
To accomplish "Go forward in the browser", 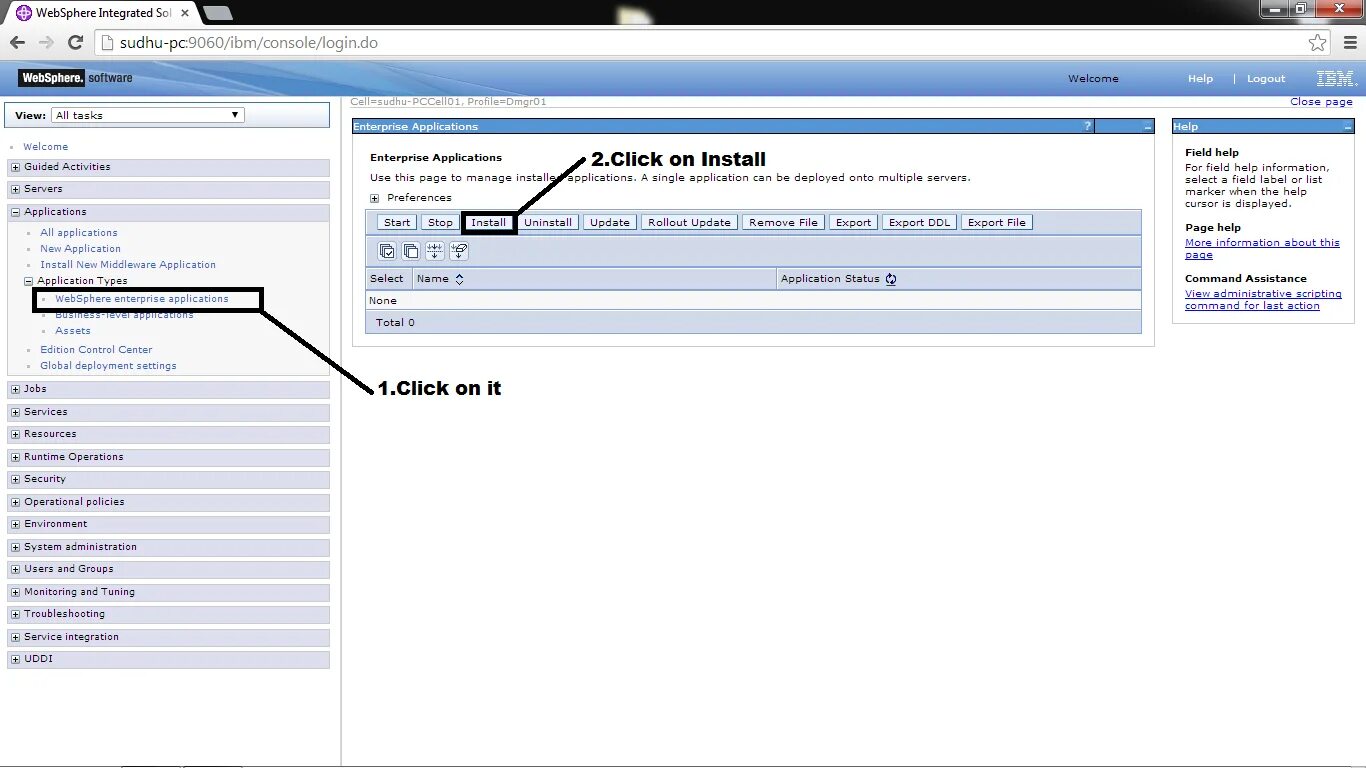I will point(46,43).
